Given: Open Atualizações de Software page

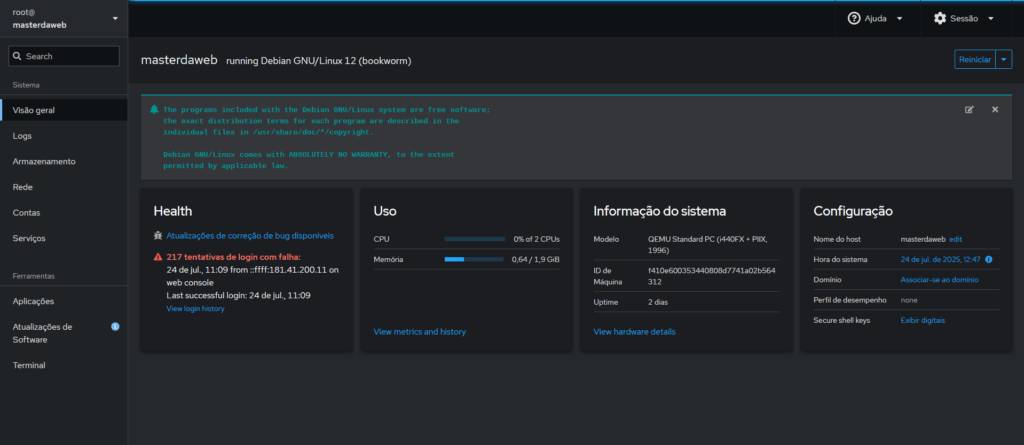Looking at the screenshot, I should (x=64, y=333).
